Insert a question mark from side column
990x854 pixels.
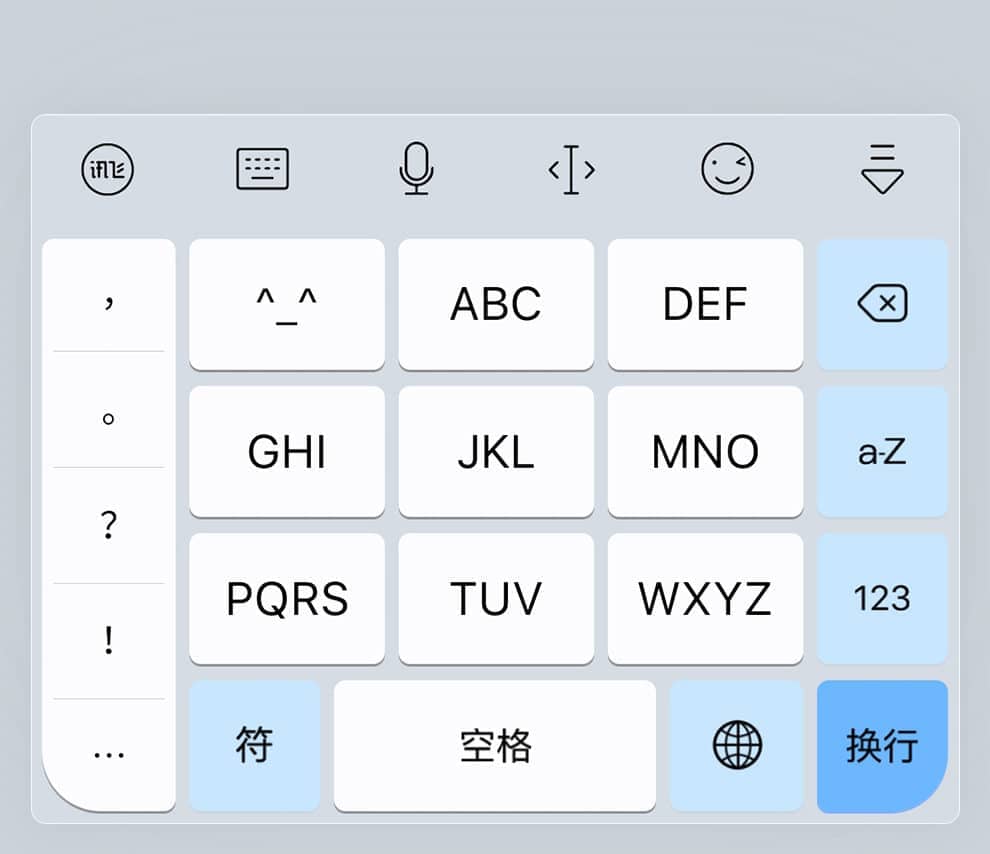(x=109, y=525)
